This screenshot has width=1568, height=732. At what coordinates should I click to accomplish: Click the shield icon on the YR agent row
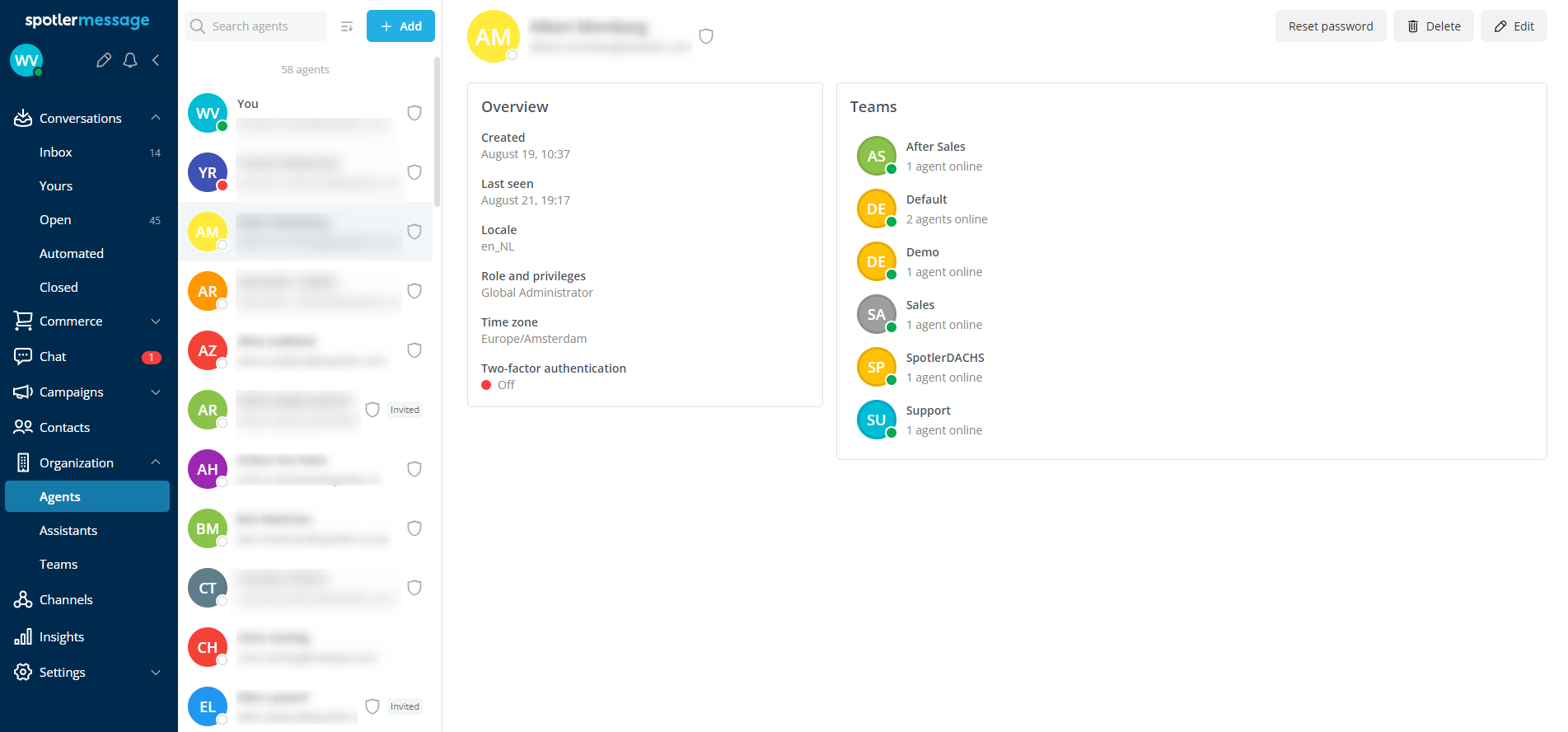(414, 172)
